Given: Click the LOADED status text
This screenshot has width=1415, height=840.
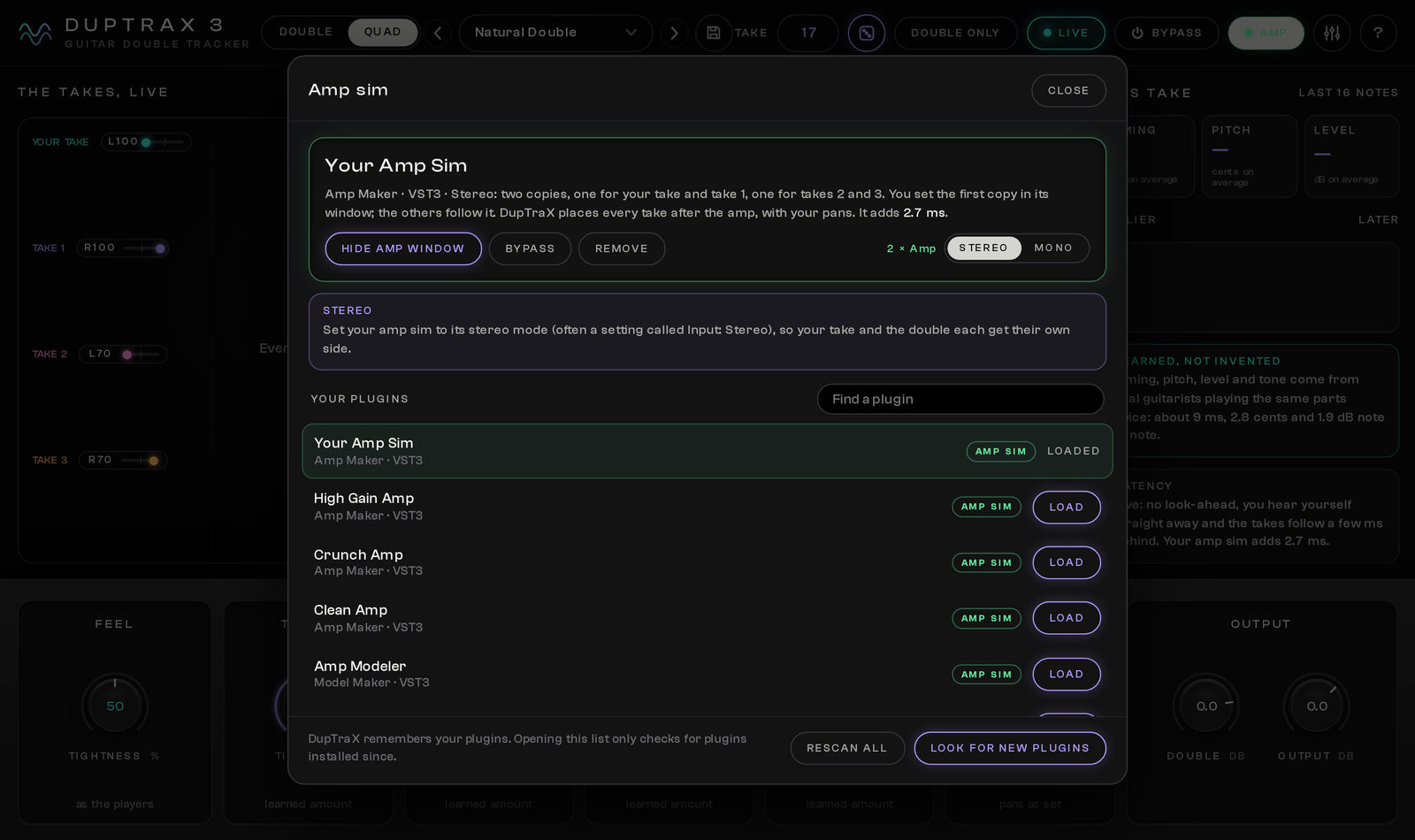Looking at the screenshot, I should click(1074, 451).
